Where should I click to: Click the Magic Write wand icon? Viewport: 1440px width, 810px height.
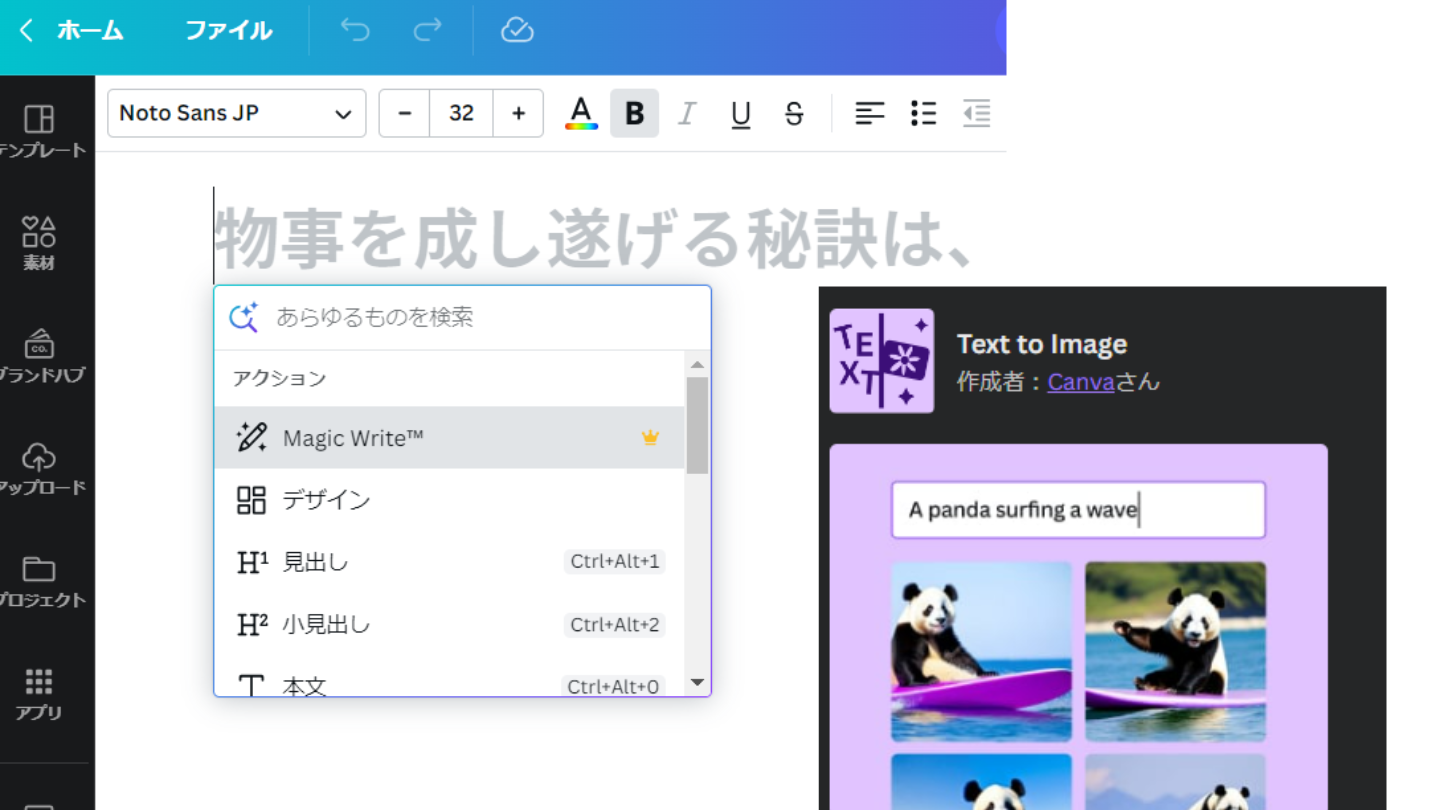tap(251, 437)
